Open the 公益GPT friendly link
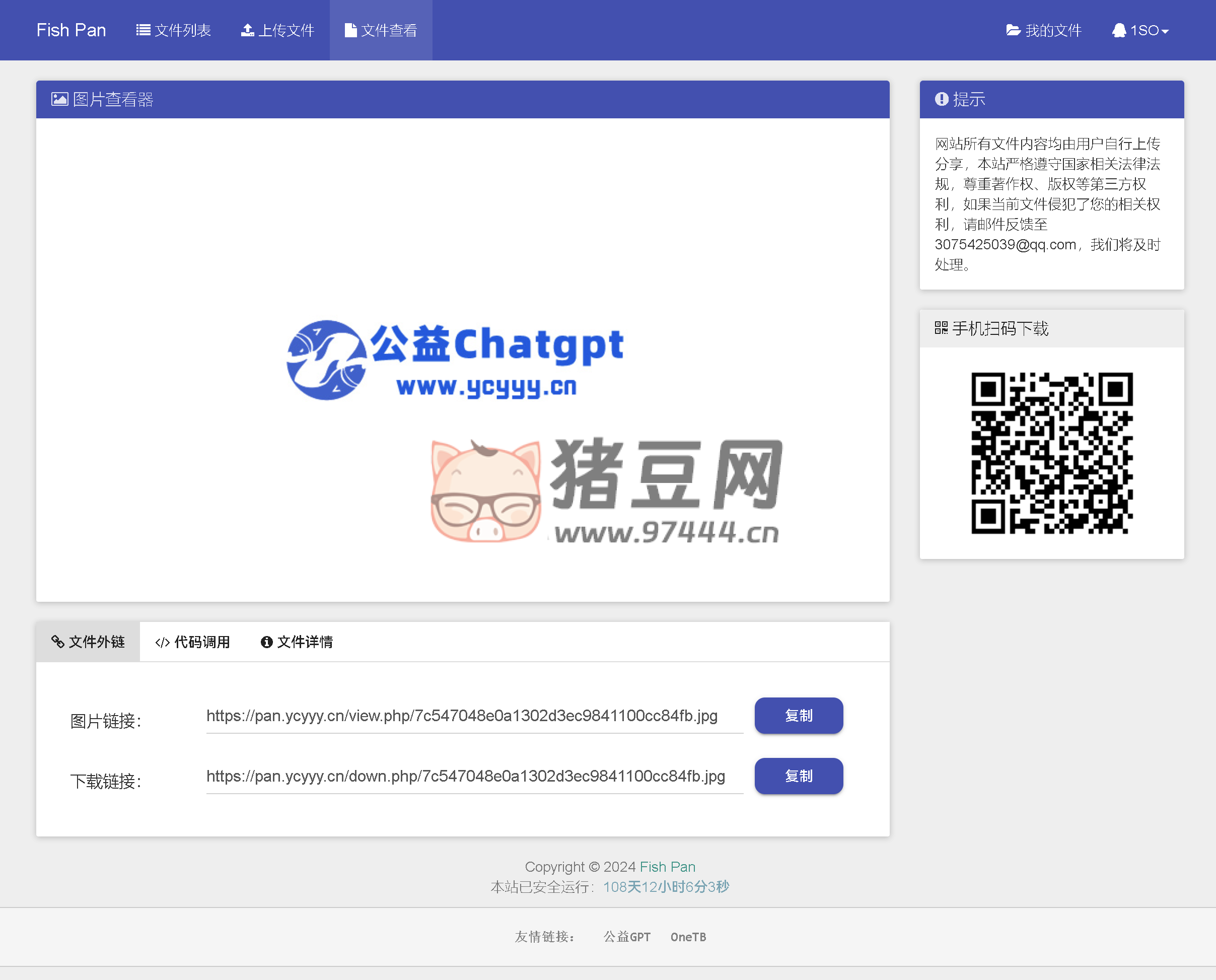 (627, 937)
